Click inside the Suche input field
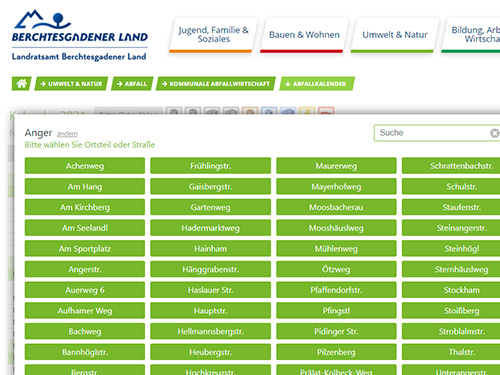 (432, 133)
